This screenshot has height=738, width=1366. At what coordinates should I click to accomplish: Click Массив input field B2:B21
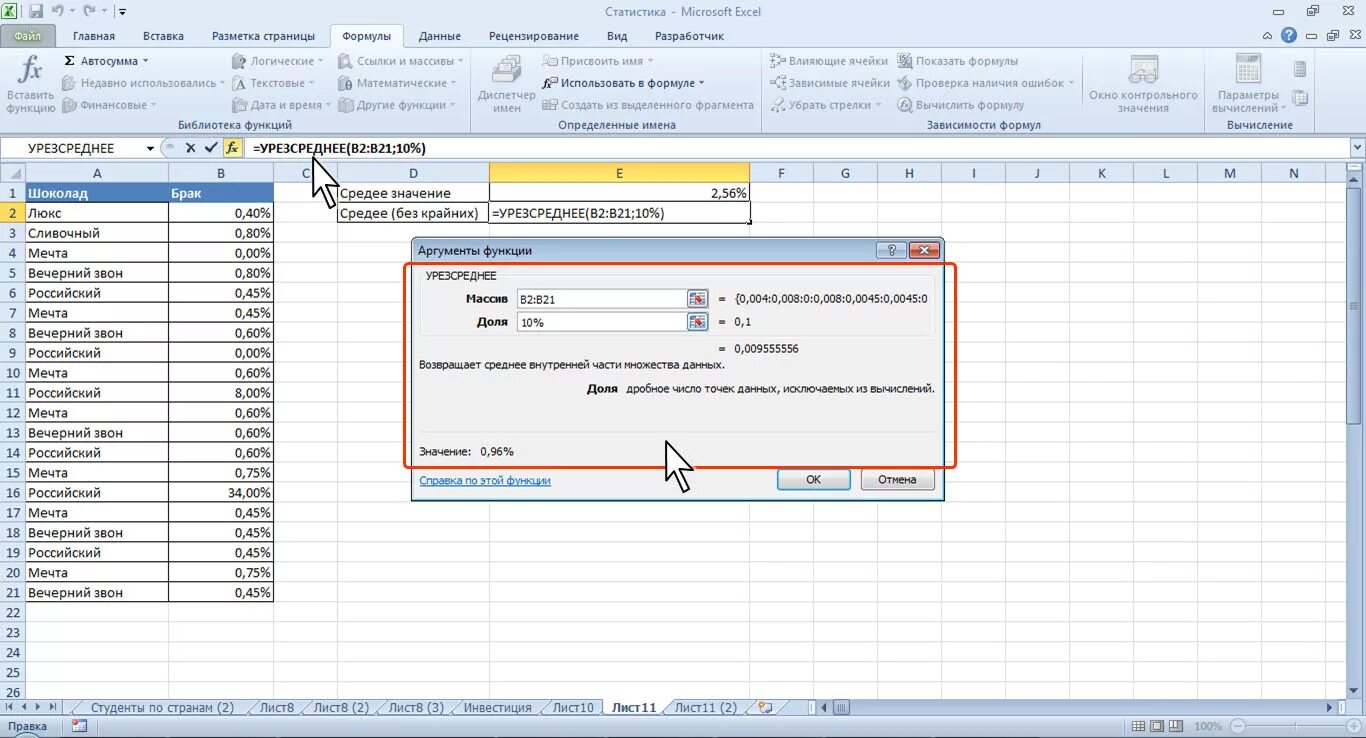click(x=600, y=298)
